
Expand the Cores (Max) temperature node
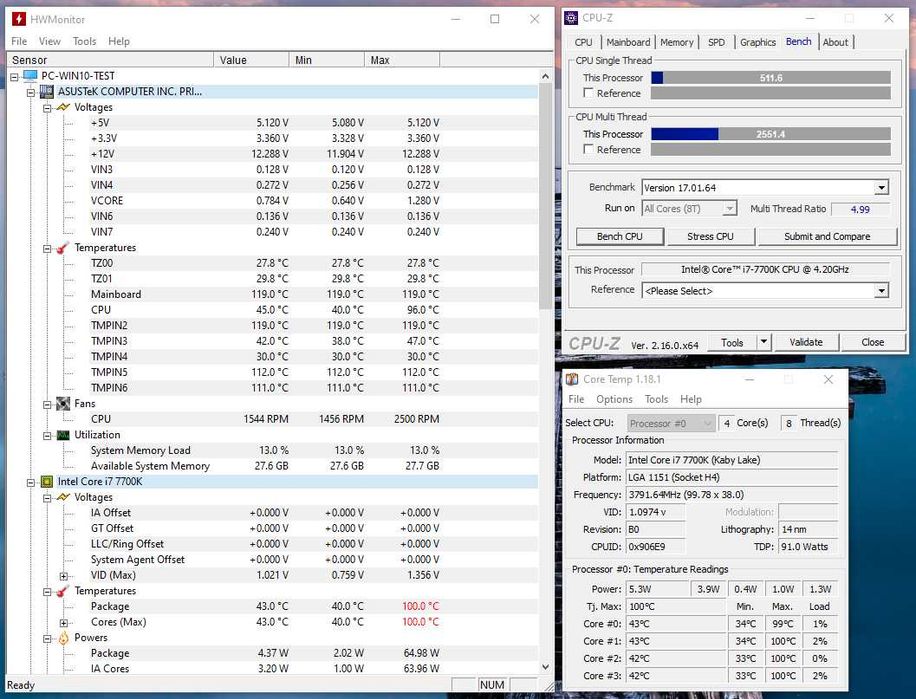[64, 623]
